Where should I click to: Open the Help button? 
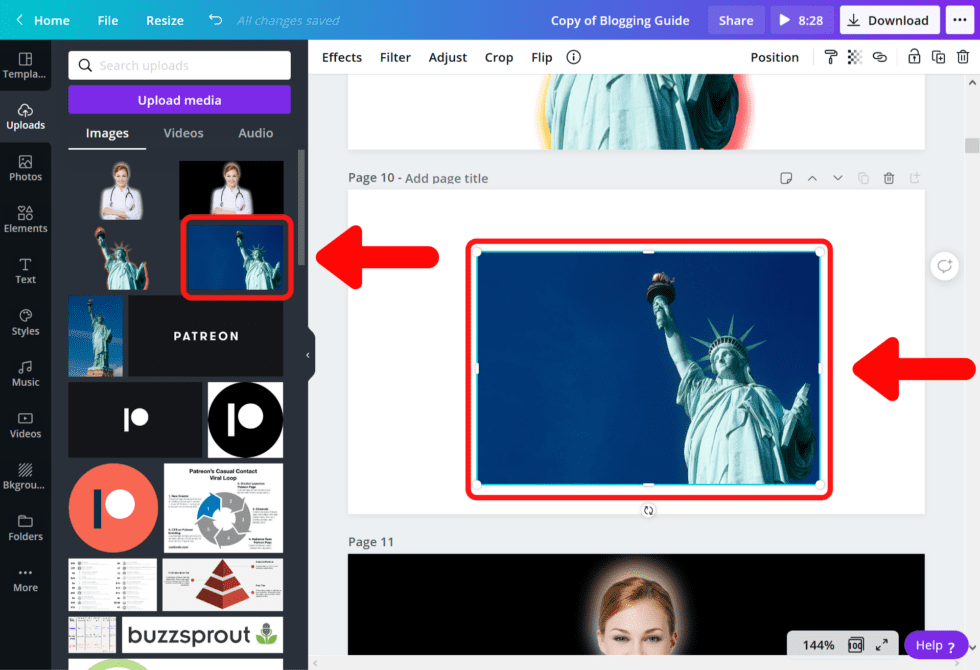coord(935,645)
